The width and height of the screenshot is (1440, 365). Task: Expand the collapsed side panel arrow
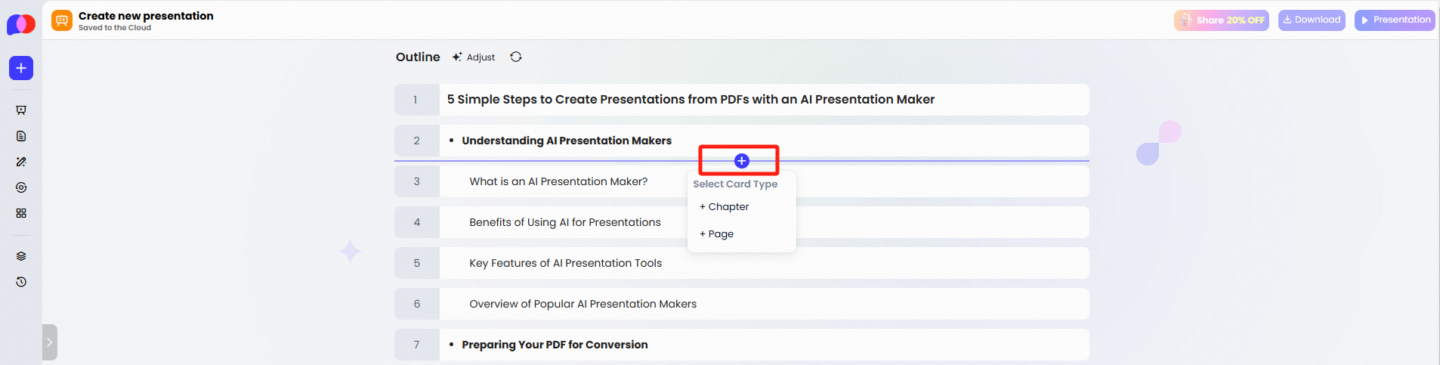pos(50,343)
